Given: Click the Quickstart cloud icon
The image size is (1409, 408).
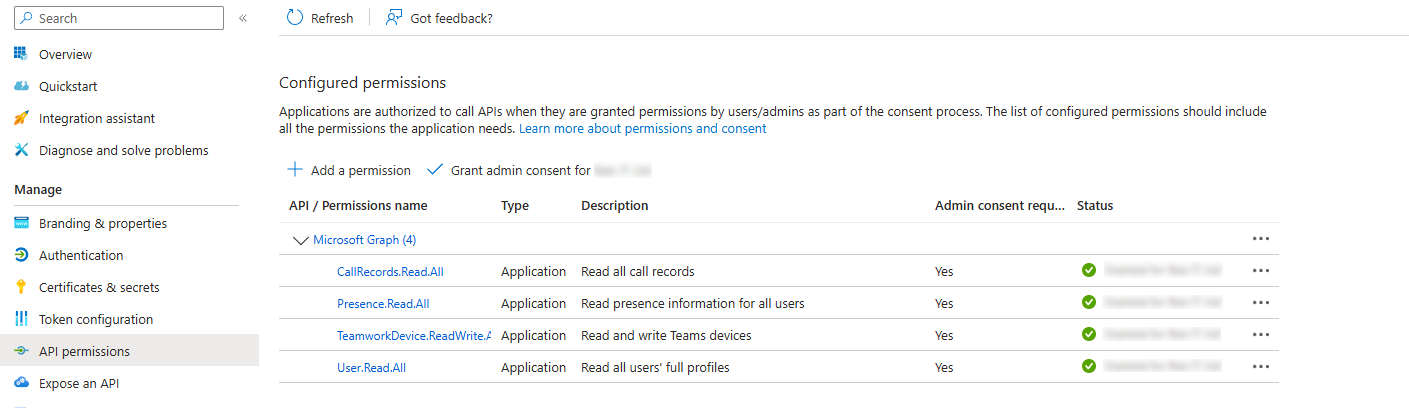Looking at the screenshot, I should click(21, 86).
